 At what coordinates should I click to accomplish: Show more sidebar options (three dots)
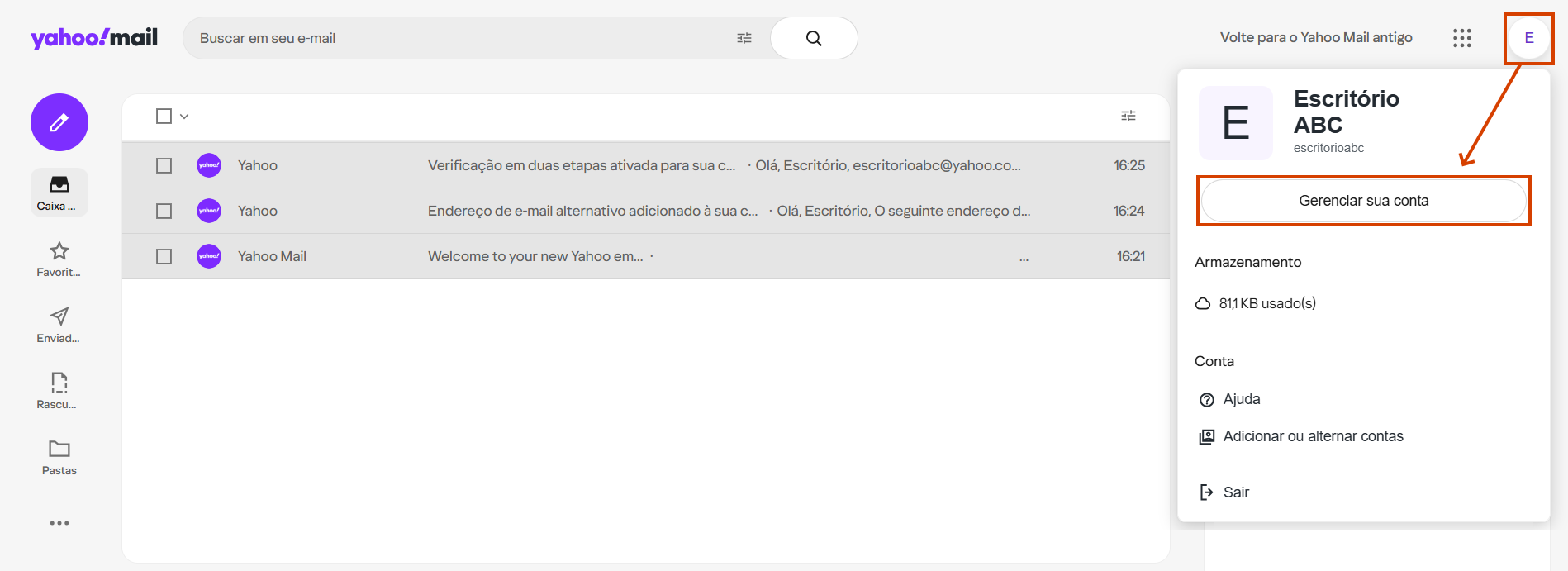pyautogui.click(x=59, y=523)
